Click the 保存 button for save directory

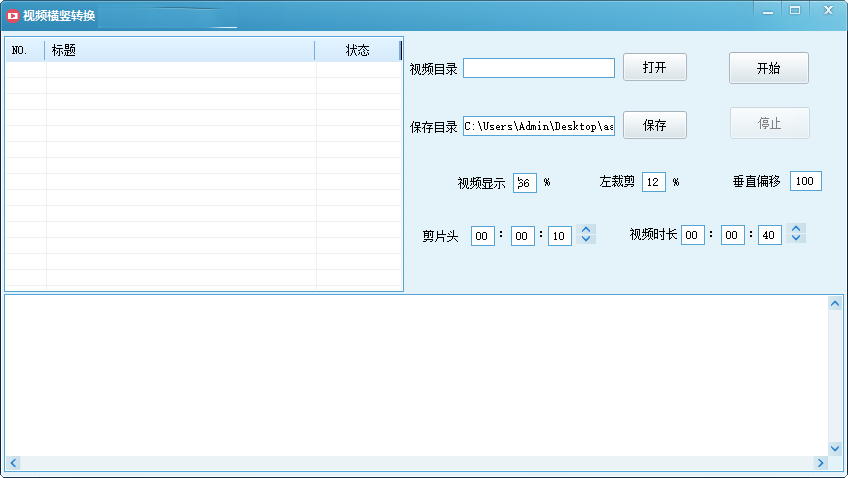654,125
